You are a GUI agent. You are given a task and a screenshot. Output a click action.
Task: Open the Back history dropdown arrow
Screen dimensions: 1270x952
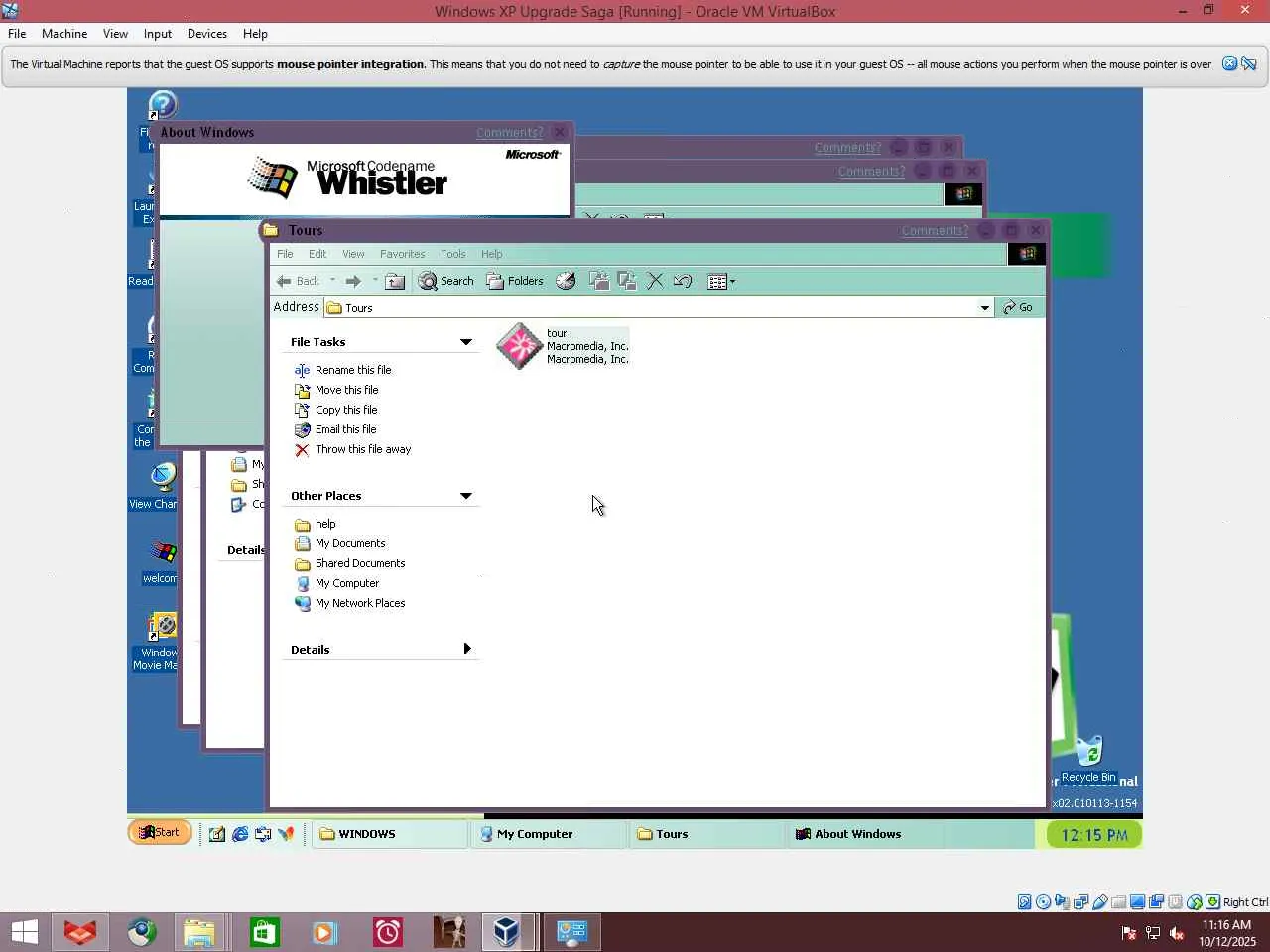[332, 281]
